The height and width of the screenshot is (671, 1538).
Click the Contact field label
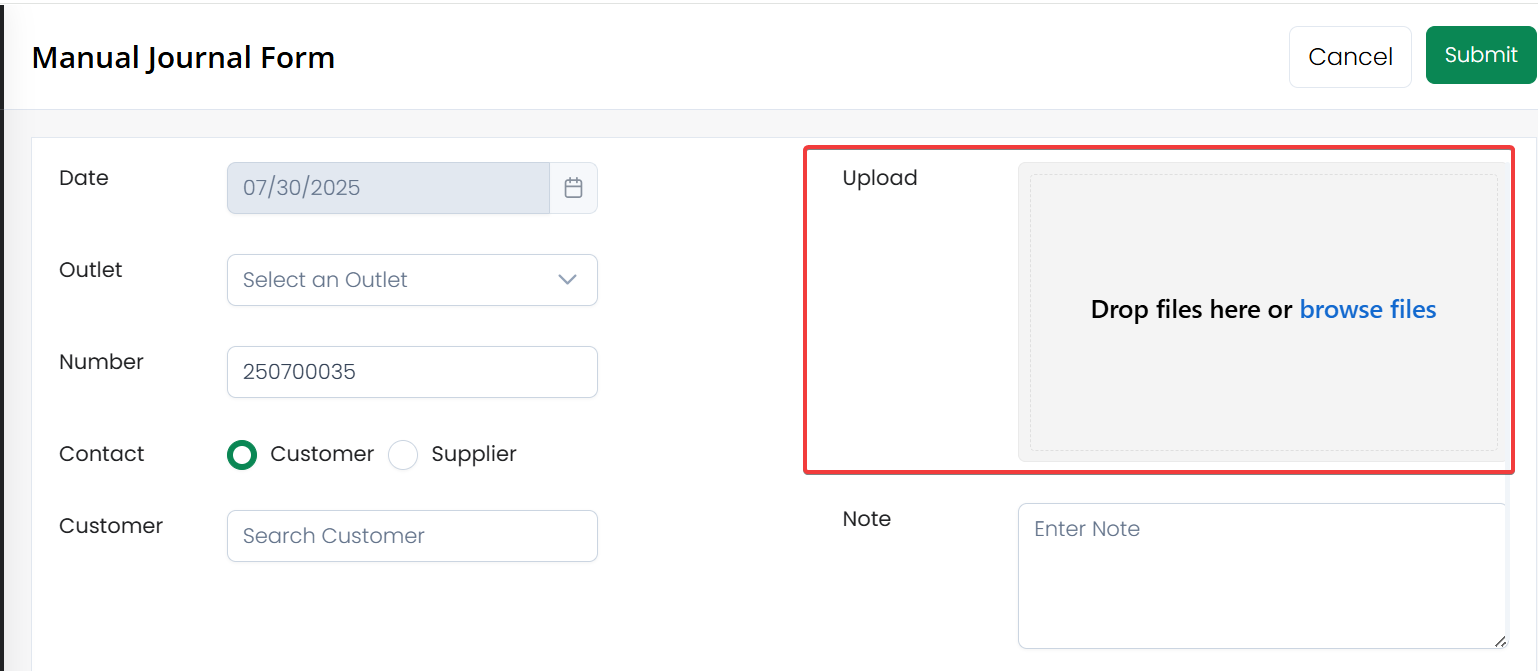click(x=101, y=454)
